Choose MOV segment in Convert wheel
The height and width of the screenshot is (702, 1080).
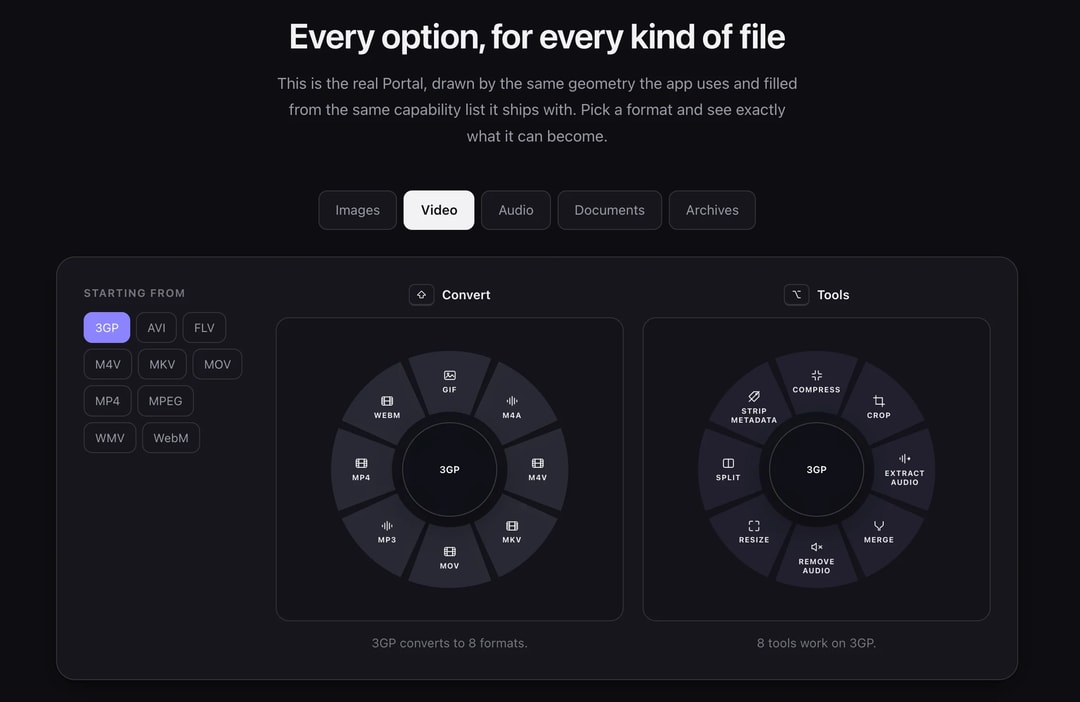point(449,557)
